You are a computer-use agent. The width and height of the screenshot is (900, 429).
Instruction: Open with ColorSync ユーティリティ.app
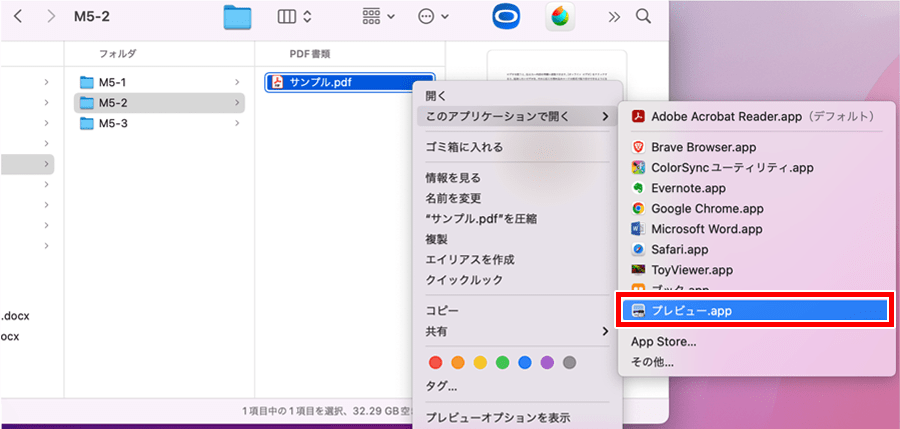tap(756, 168)
